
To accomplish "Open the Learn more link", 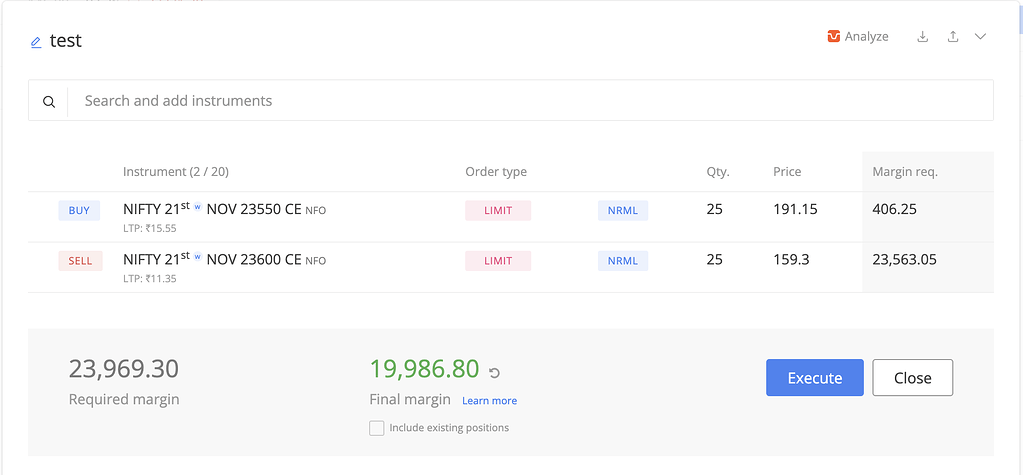I will coord(489,401).
